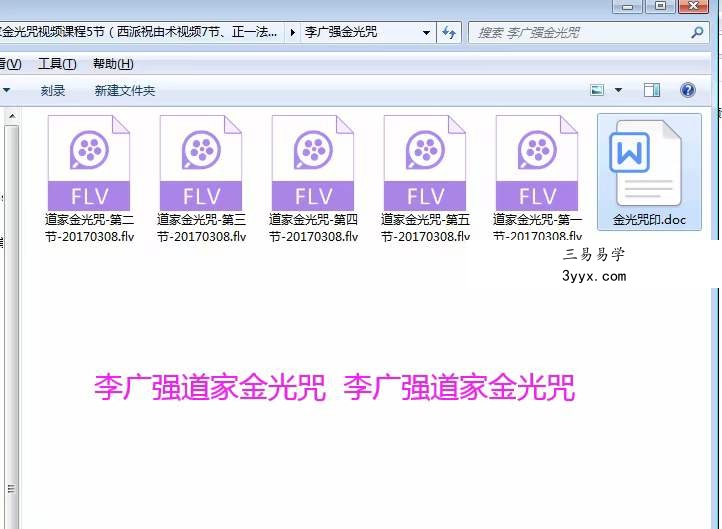Open help with the blue question mark
This screenshot has height=529, width=722.
687,90
